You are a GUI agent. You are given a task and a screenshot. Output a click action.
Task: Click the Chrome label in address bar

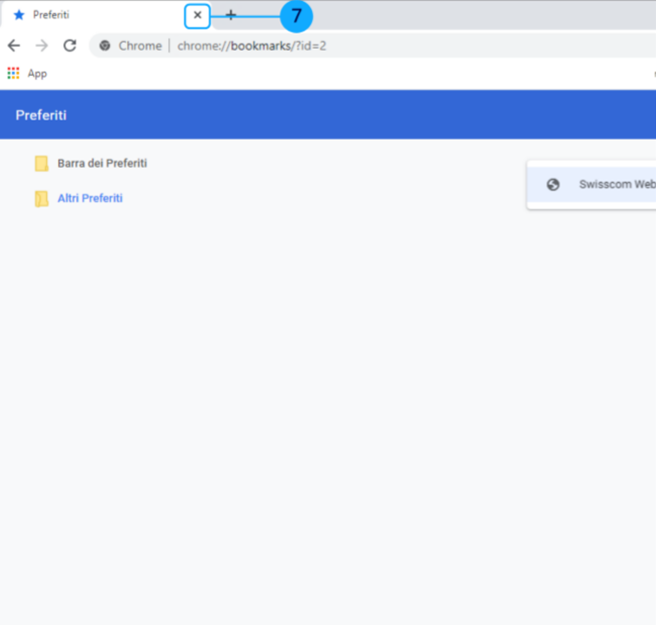[140, 46]
